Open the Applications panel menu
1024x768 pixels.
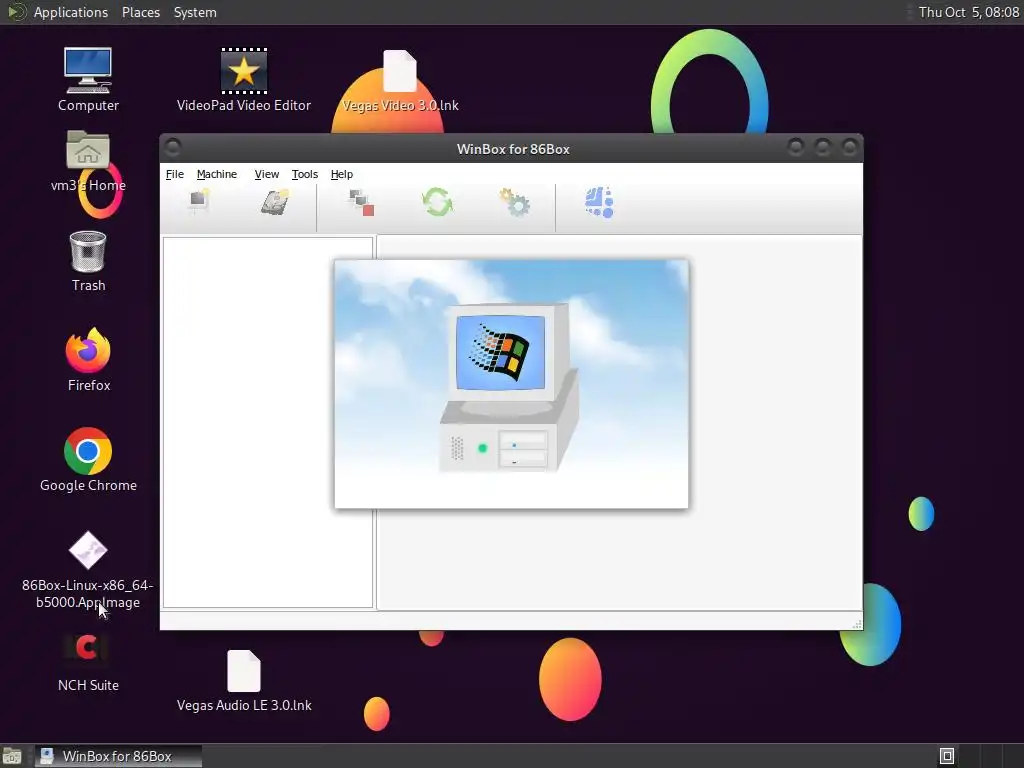(x=71, y=12)
